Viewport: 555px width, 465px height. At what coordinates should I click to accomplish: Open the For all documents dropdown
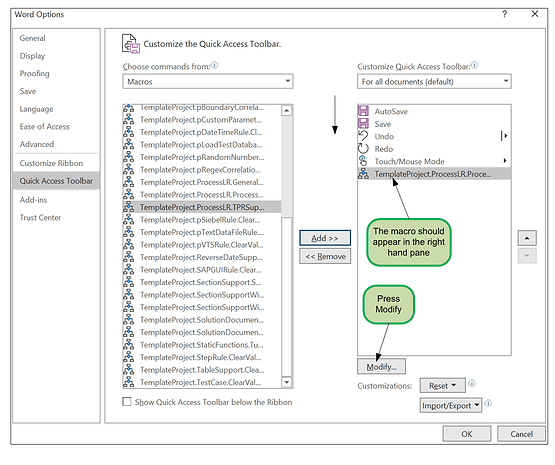click(434, 82)
